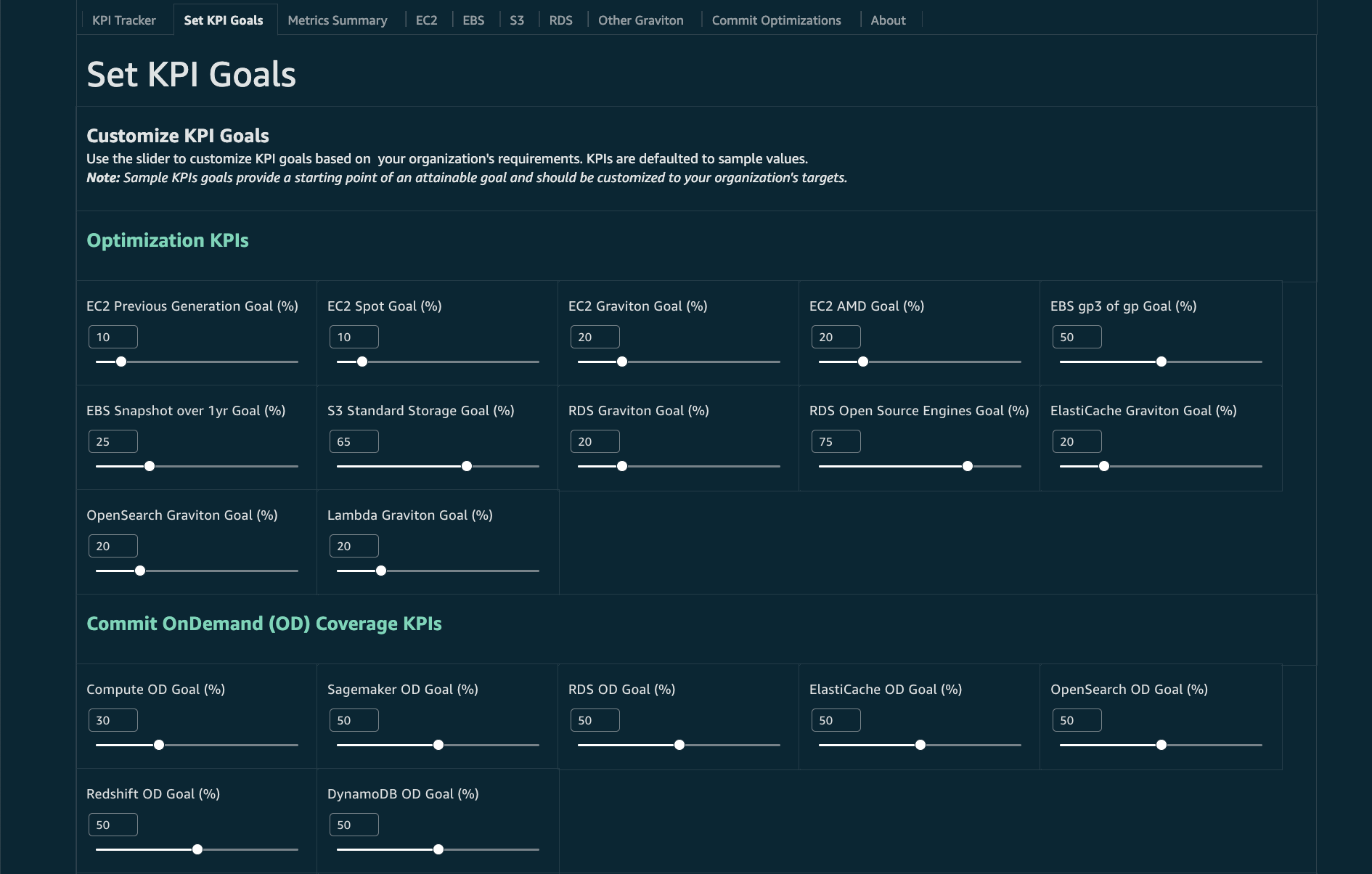This screenshot has height=874, width=1372.
Task: Click RDS OD Goal value field
Action: pyautogui.click(x=595, y=720)
